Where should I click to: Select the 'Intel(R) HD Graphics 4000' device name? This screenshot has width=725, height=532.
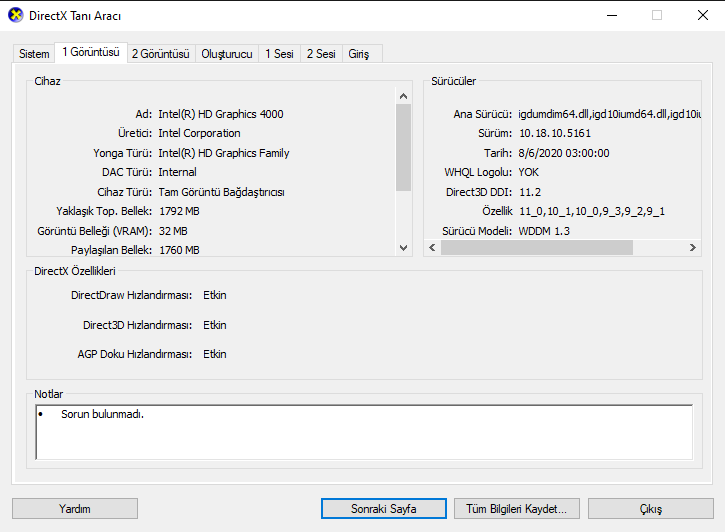(x=221, y=114)
